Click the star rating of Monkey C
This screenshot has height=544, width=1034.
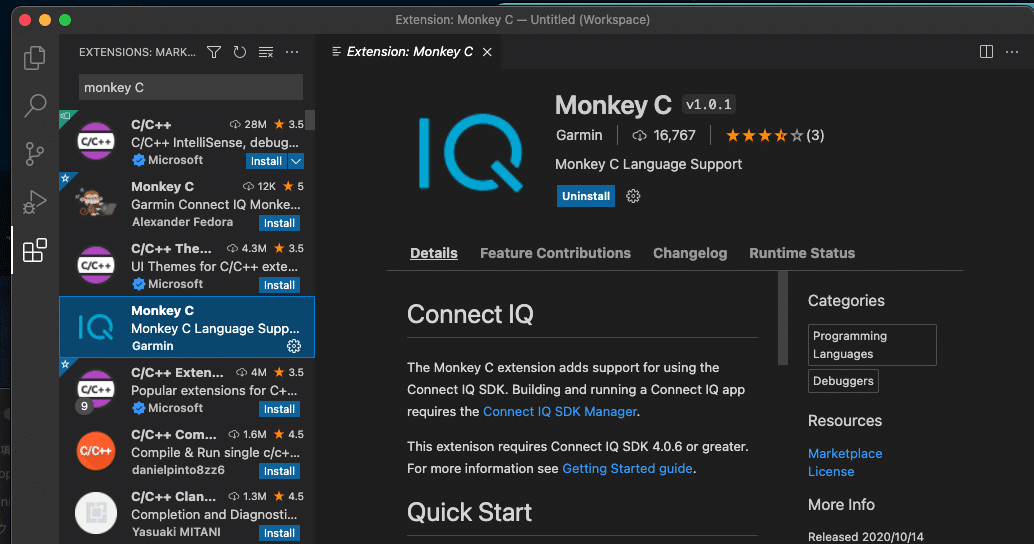pos(764,135)
